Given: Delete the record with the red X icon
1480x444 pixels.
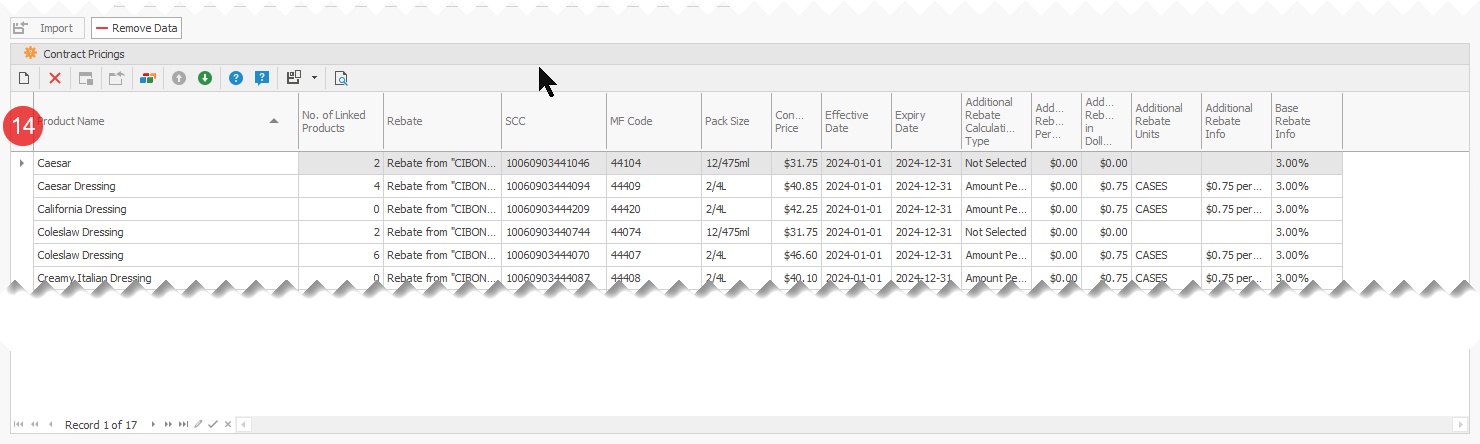Looking at the screenshot, I should [x=55, y=78].
